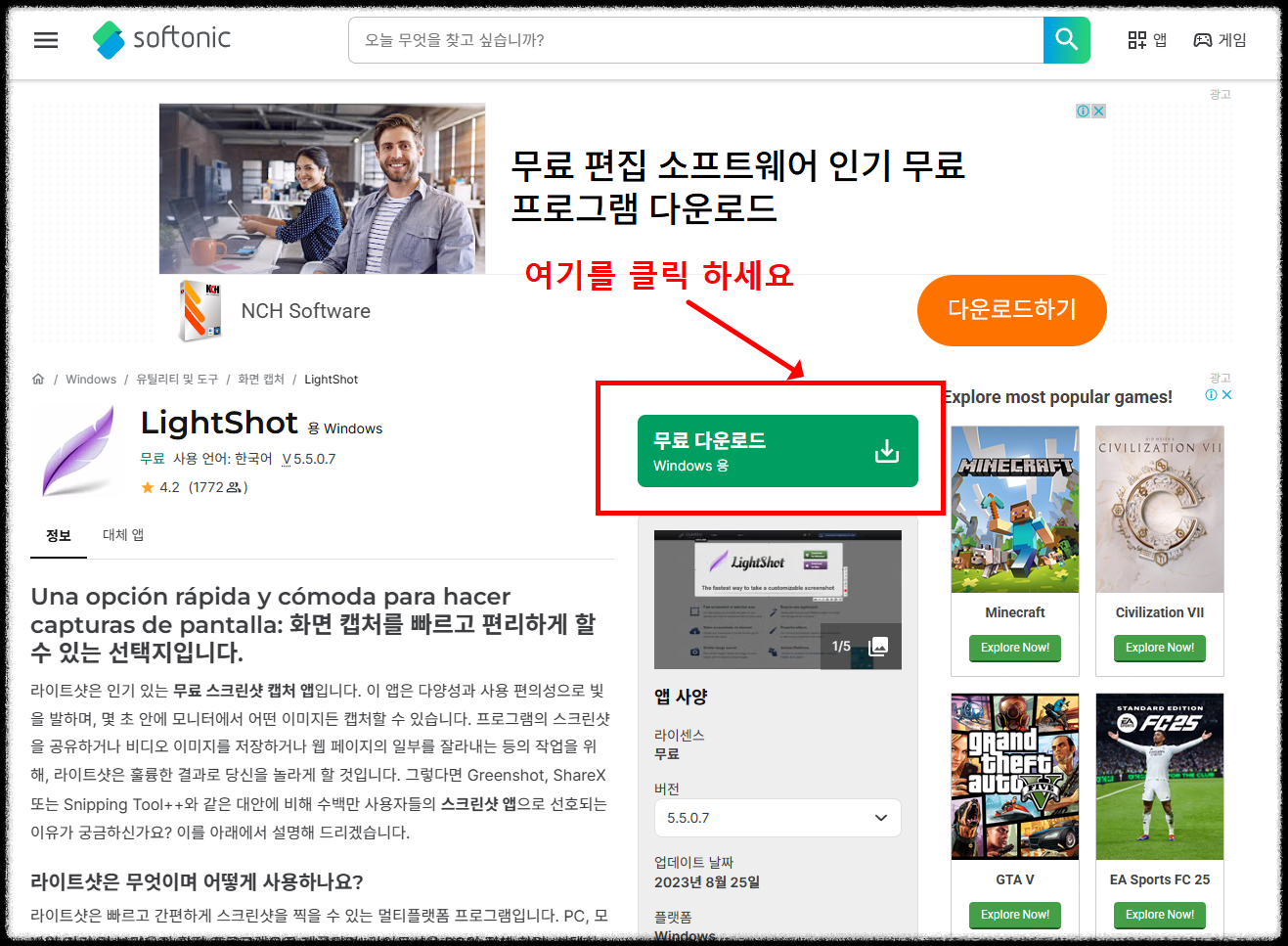Open the Civilization VII game cover
Image resolution: width=1288 pixels, height=946 pixels.
[1160, 510]
